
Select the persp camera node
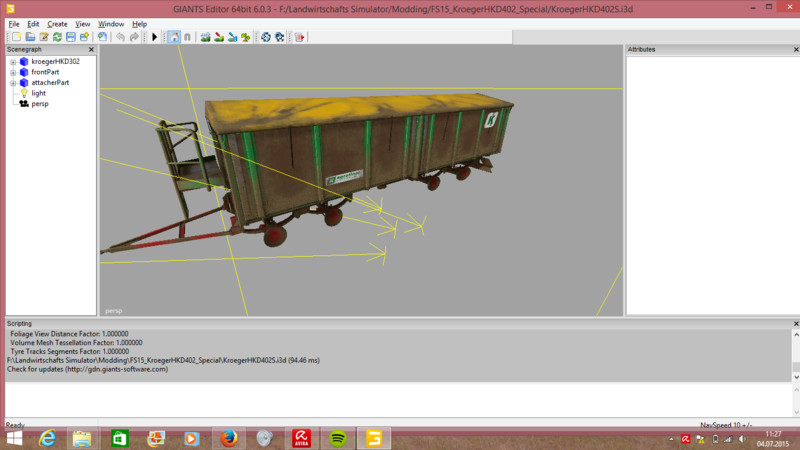tap(40, 104)
